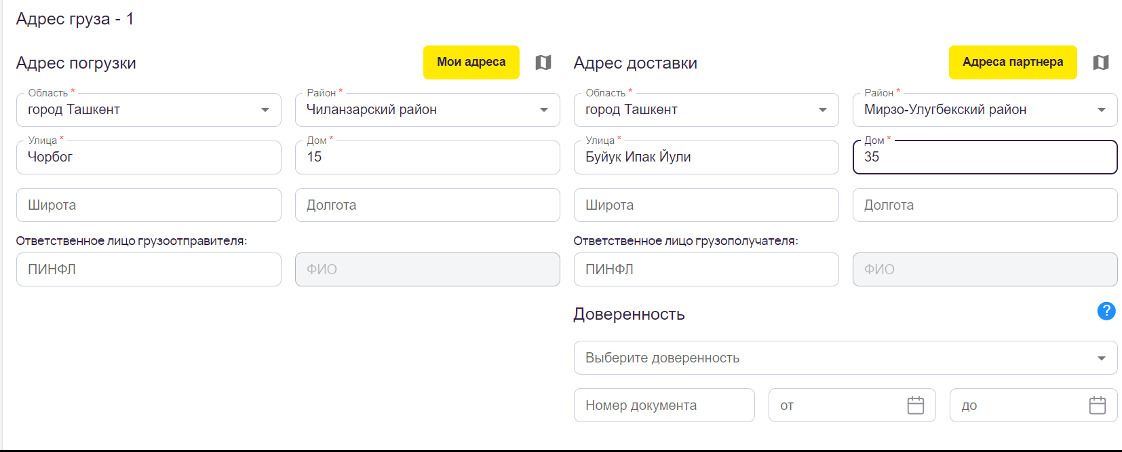Click the 'Адрес груза - 1' heading
The height and width of the screenshot is (452, 1122).
click(x=75, y=19)
